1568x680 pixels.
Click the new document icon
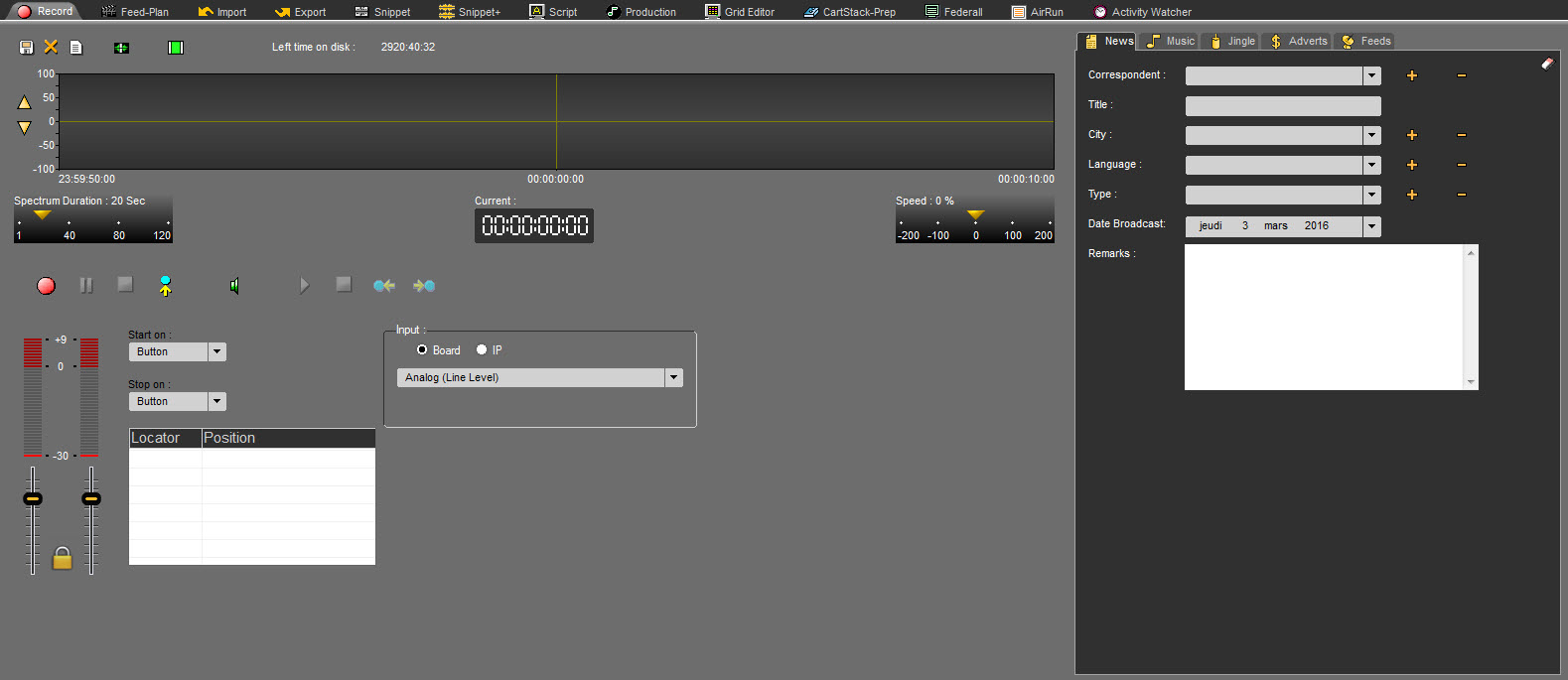click(x=75, y=48)
